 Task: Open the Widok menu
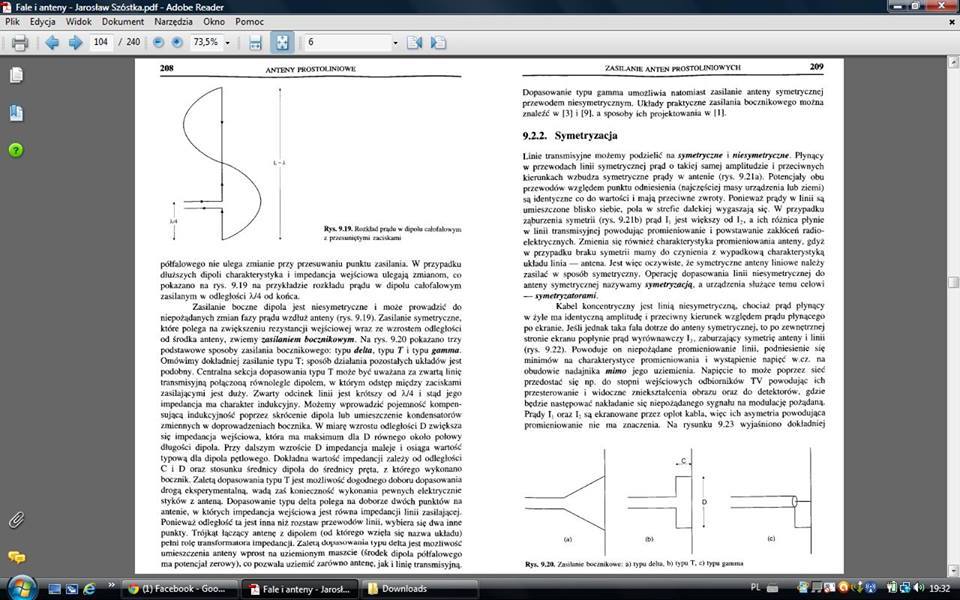pos(78,21)
